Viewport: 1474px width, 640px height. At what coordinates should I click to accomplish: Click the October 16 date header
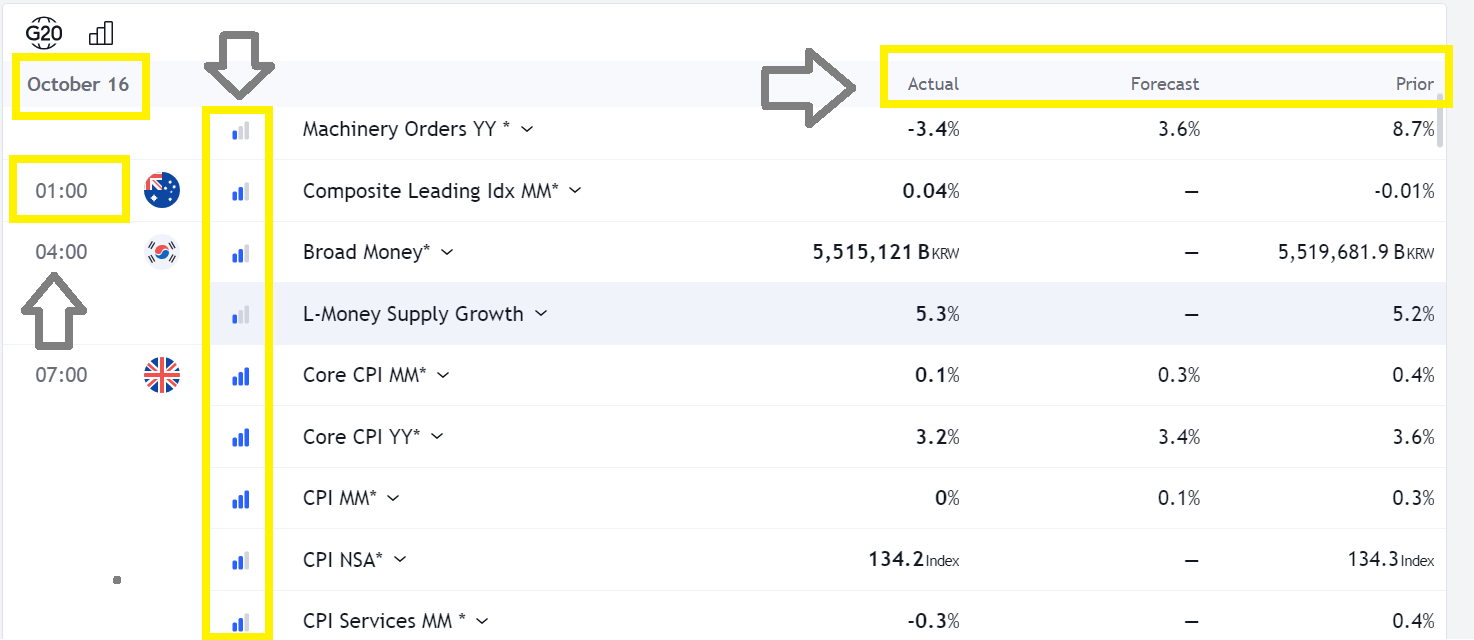pyautogui.click(x=78, y=84)
